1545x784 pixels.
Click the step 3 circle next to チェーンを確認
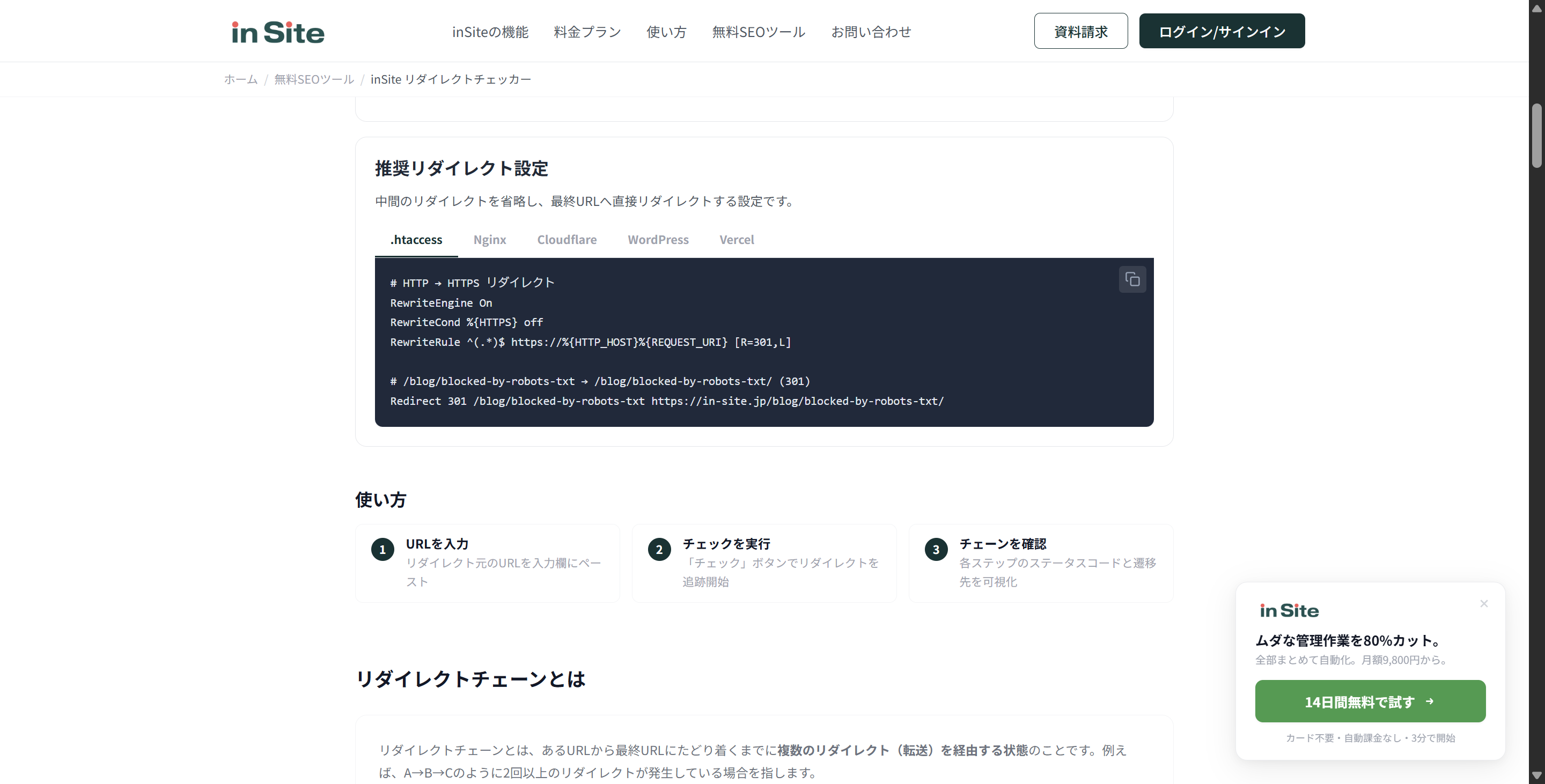(936, 549)
